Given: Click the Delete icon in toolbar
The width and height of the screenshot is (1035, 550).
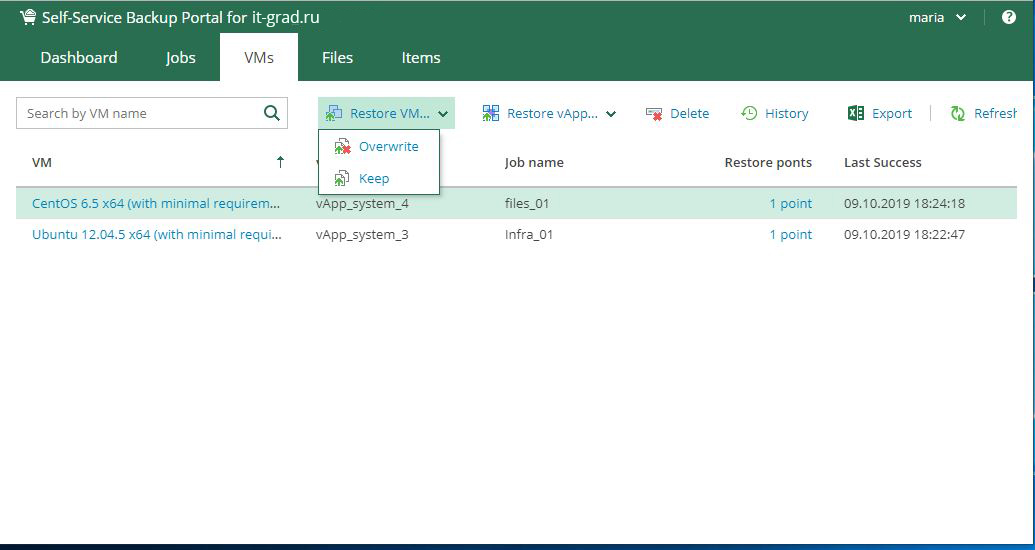Looking at the screenshot, I should point(655,114).
